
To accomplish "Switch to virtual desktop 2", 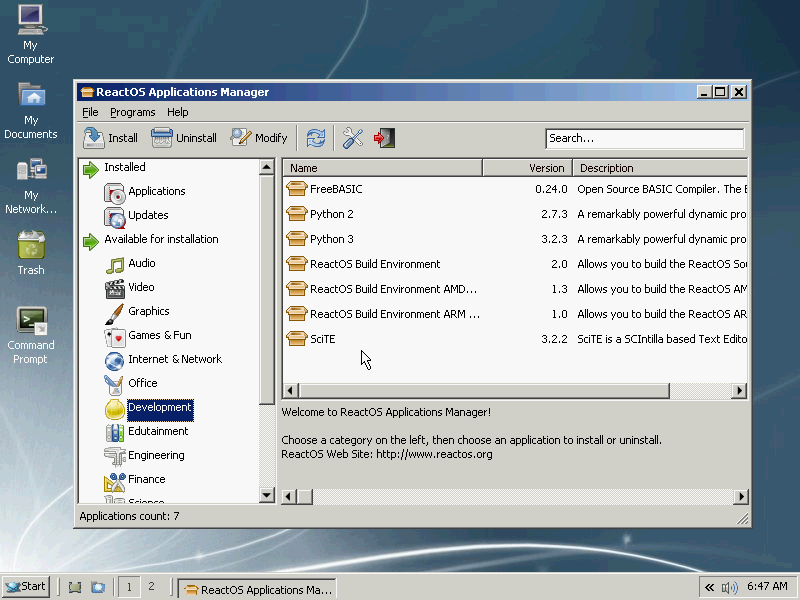I will click(151, 587).
